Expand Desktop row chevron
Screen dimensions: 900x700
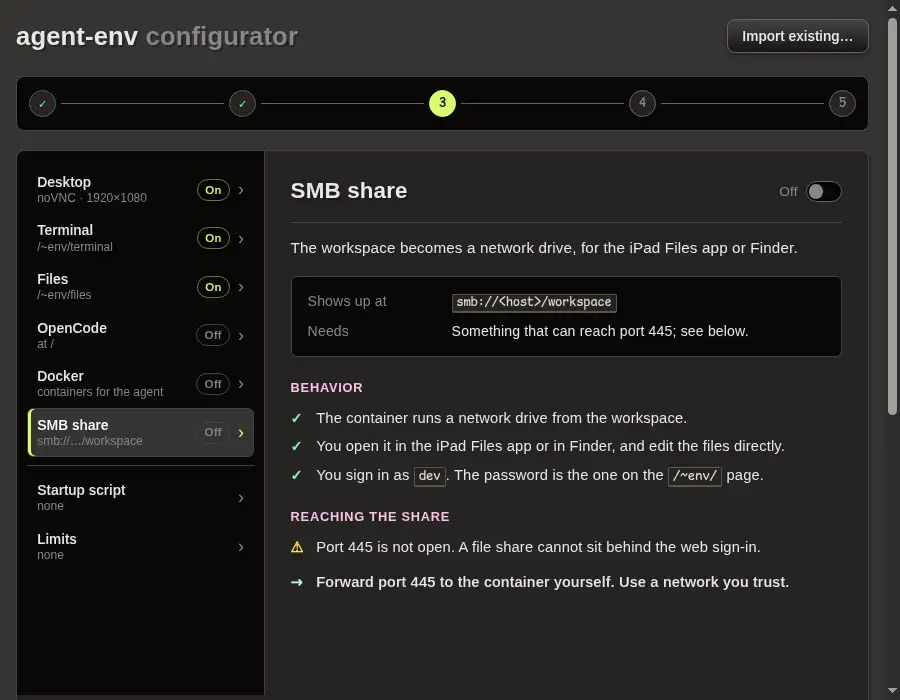tap(241, 190)
